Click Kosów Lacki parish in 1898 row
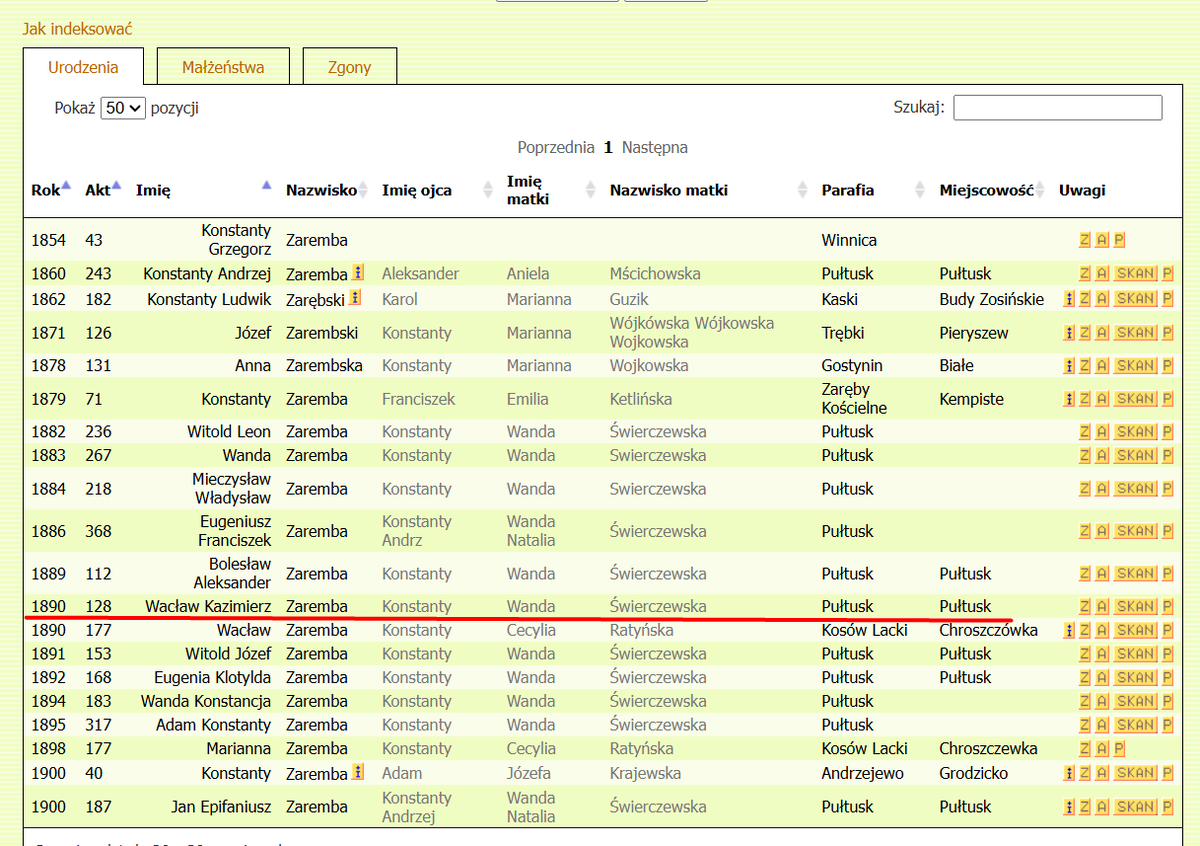 click(864, 748)
